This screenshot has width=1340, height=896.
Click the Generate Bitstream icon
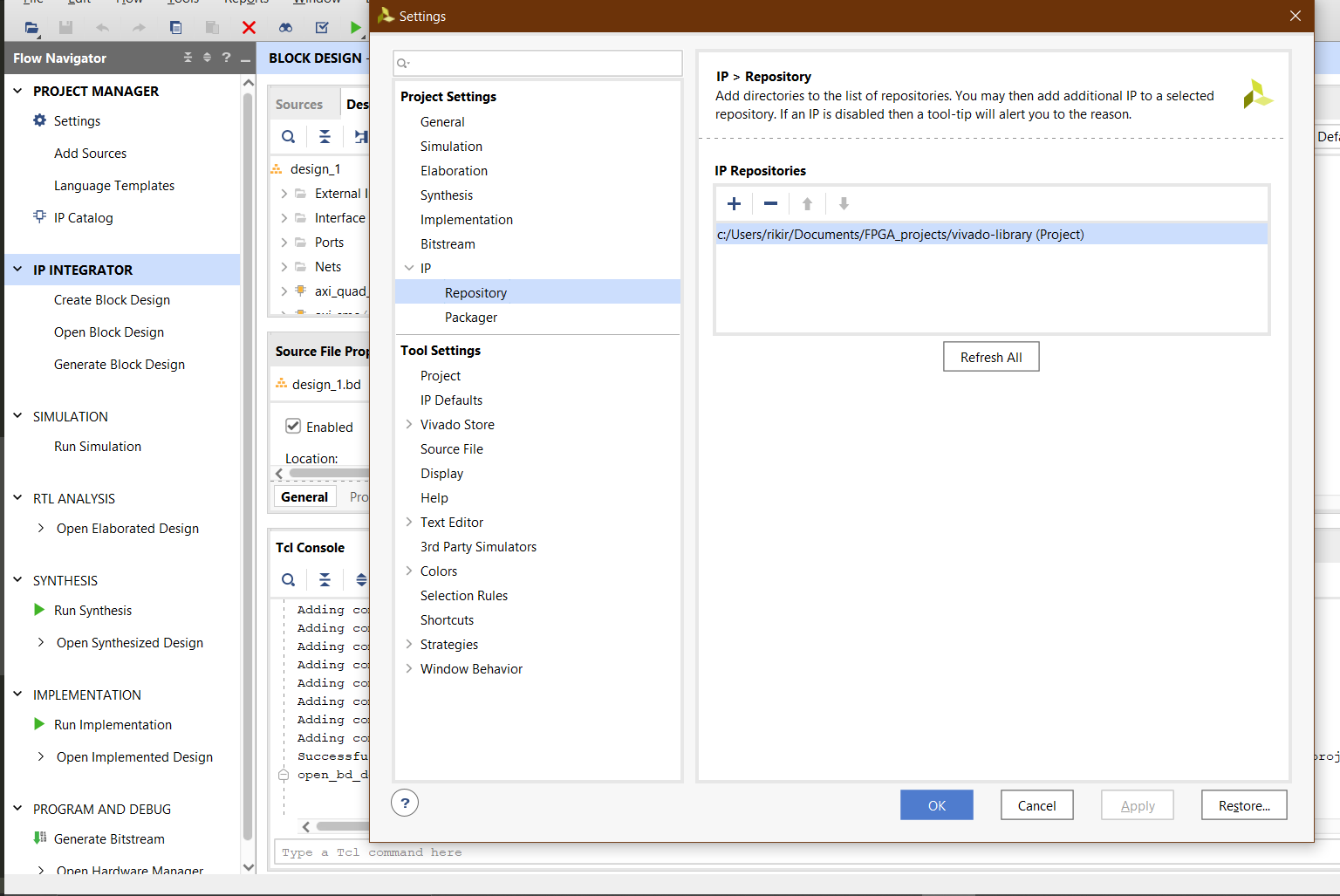click(x=39, y=838)
